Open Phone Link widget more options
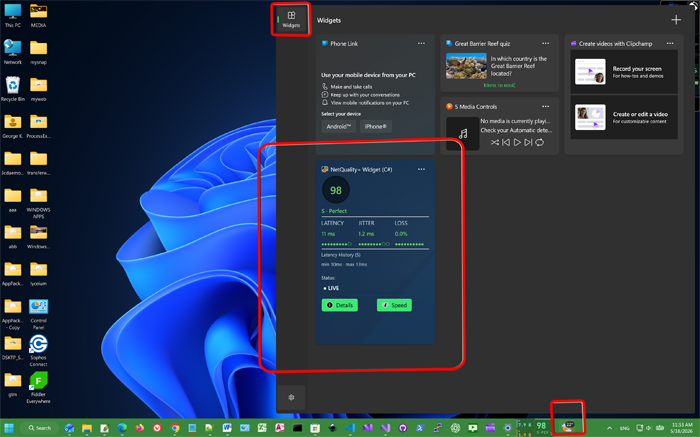 421,43
